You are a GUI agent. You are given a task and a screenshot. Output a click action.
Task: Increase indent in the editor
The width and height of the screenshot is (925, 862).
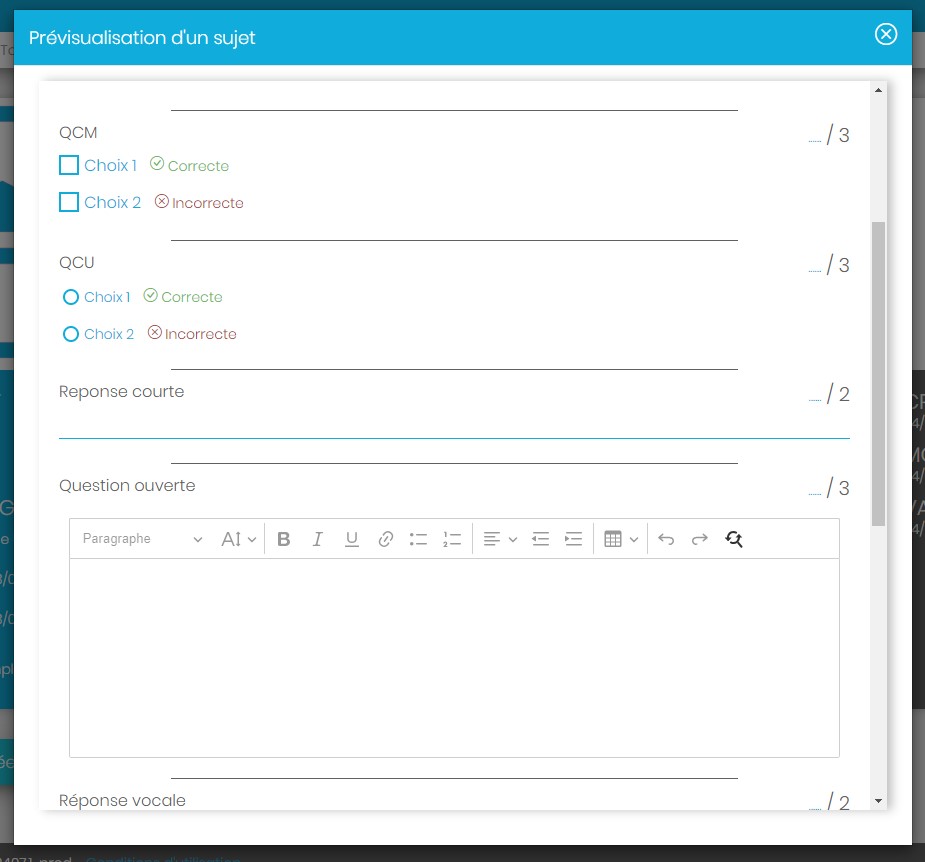point(574,539)
